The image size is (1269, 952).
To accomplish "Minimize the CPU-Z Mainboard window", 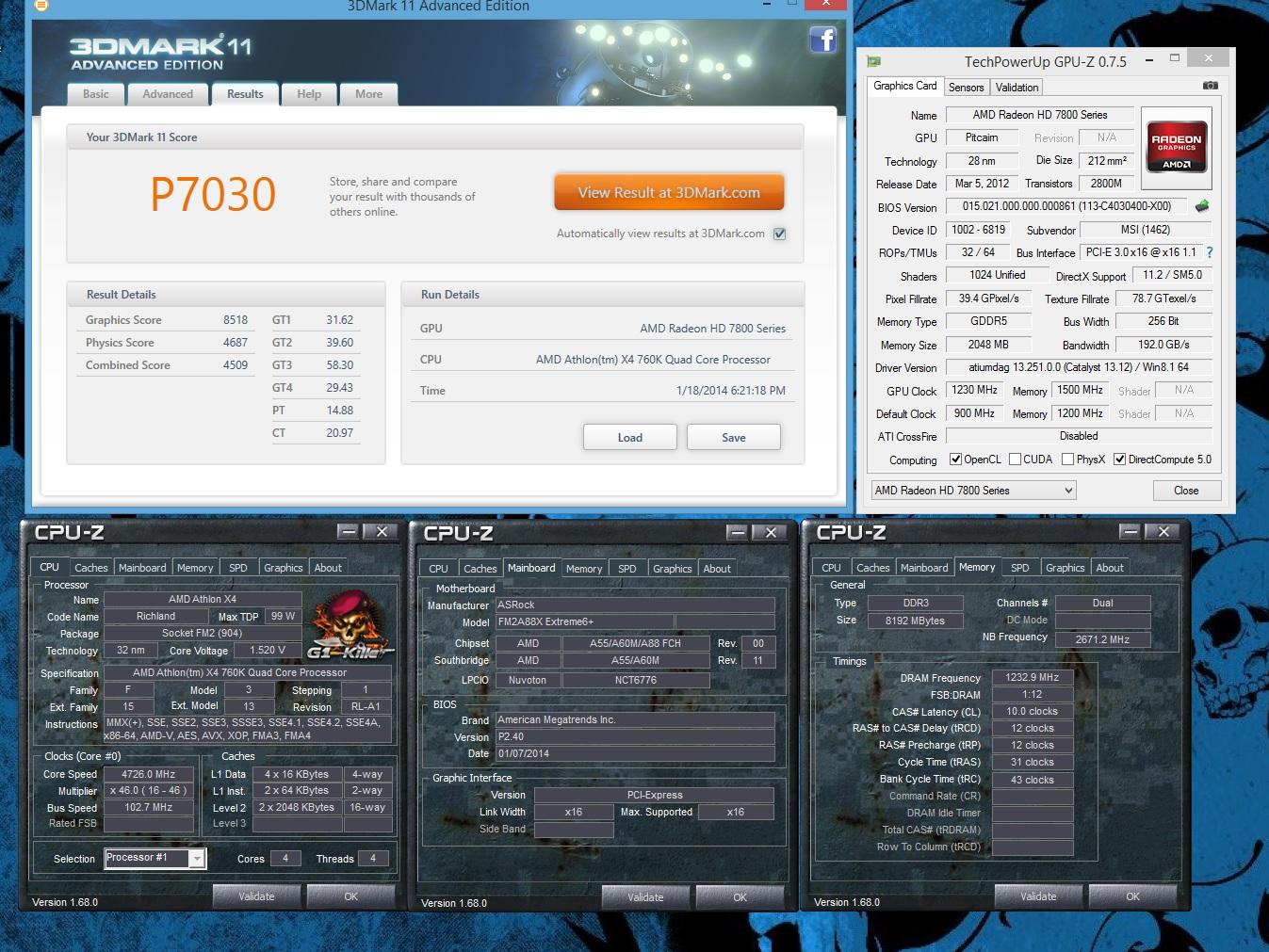I will tap(738, 533).
